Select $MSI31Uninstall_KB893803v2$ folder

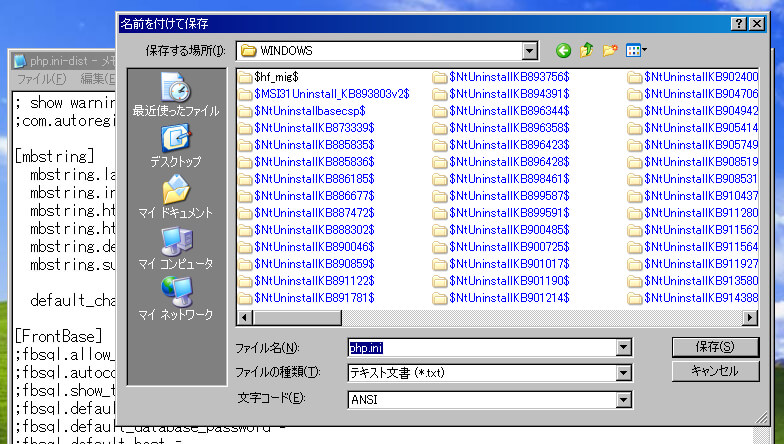[324, 94]
